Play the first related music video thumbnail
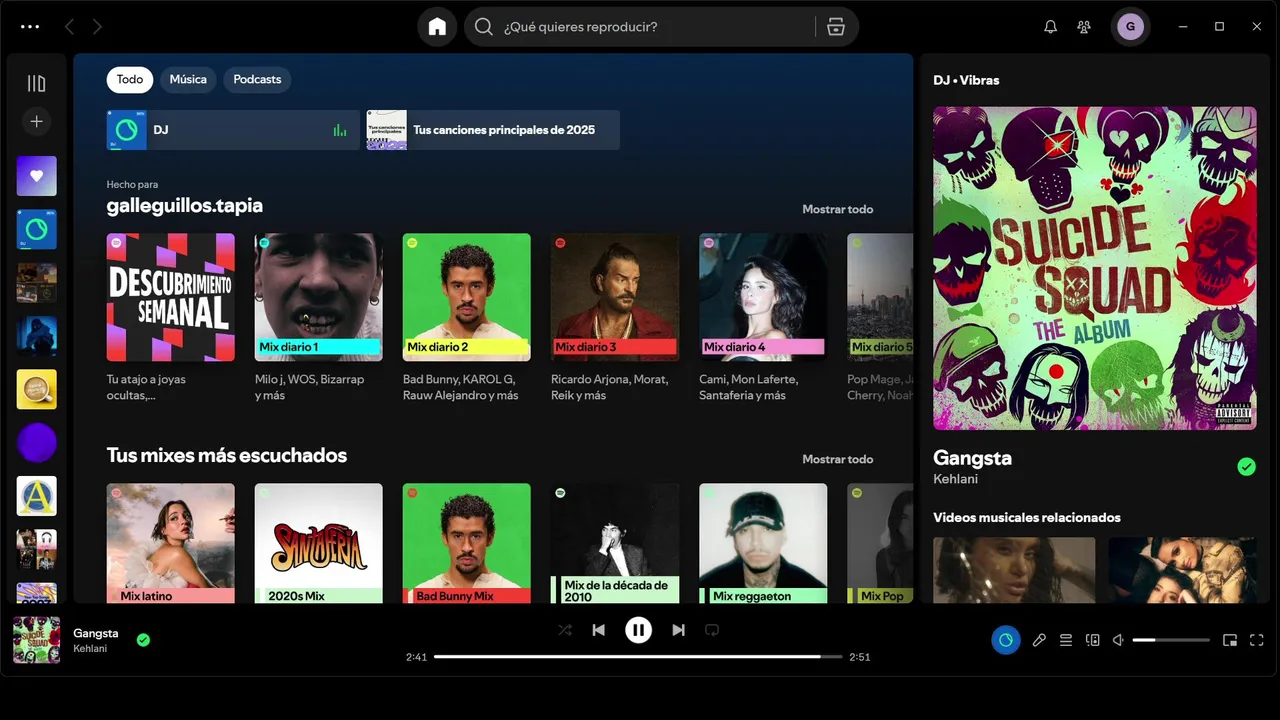This screenshot has width=1280, height=720. point(1014,570)
